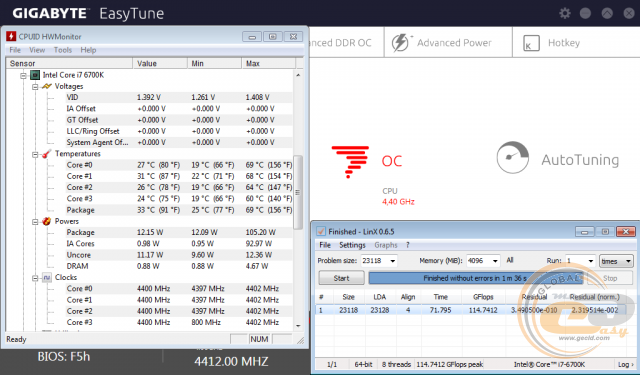640x375 pixels.
Task: Click the Value column header
Action: [160, 63]
